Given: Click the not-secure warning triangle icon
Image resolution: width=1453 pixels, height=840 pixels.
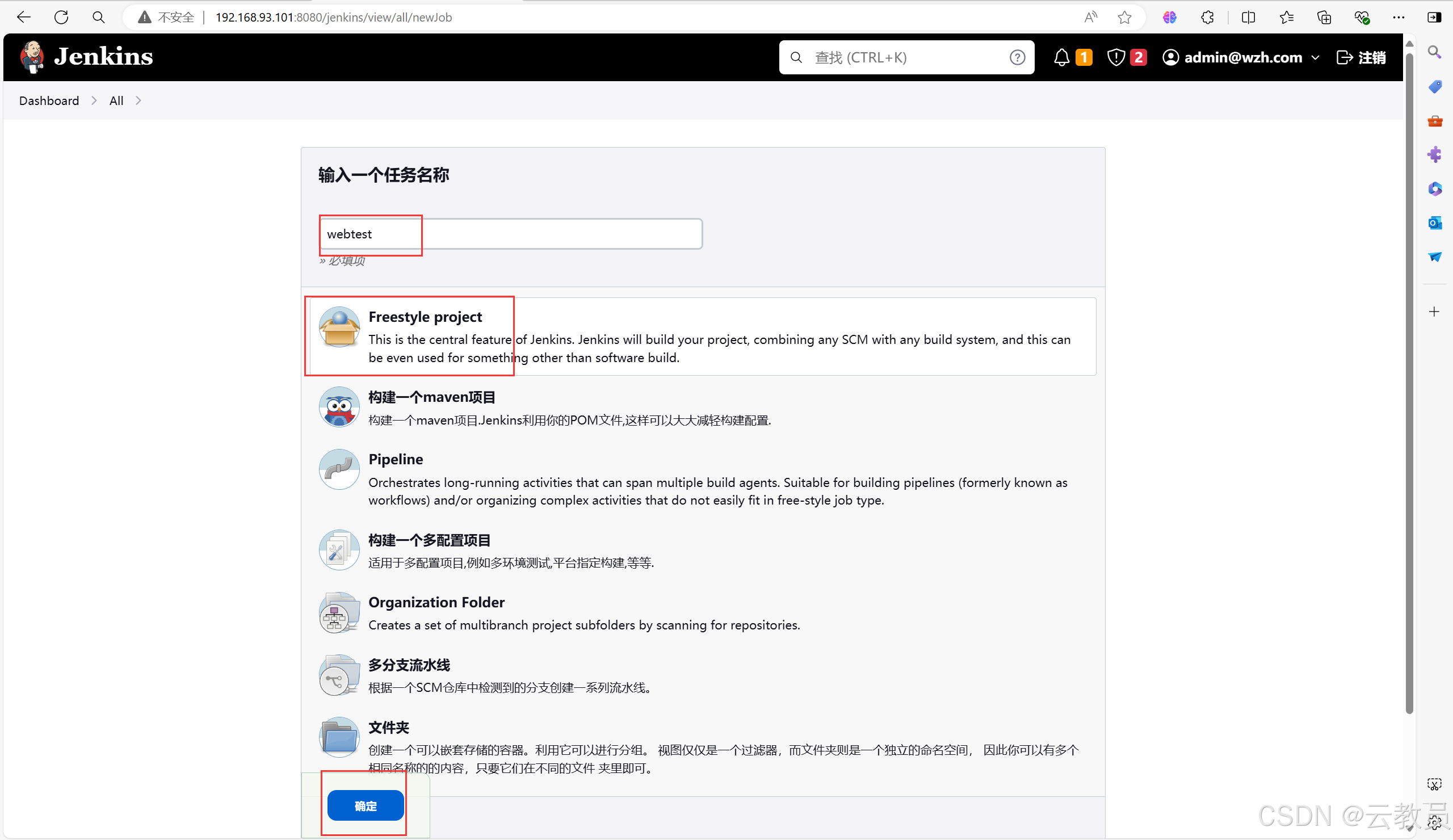Looking at the screenshot, I should click(145, 17).
